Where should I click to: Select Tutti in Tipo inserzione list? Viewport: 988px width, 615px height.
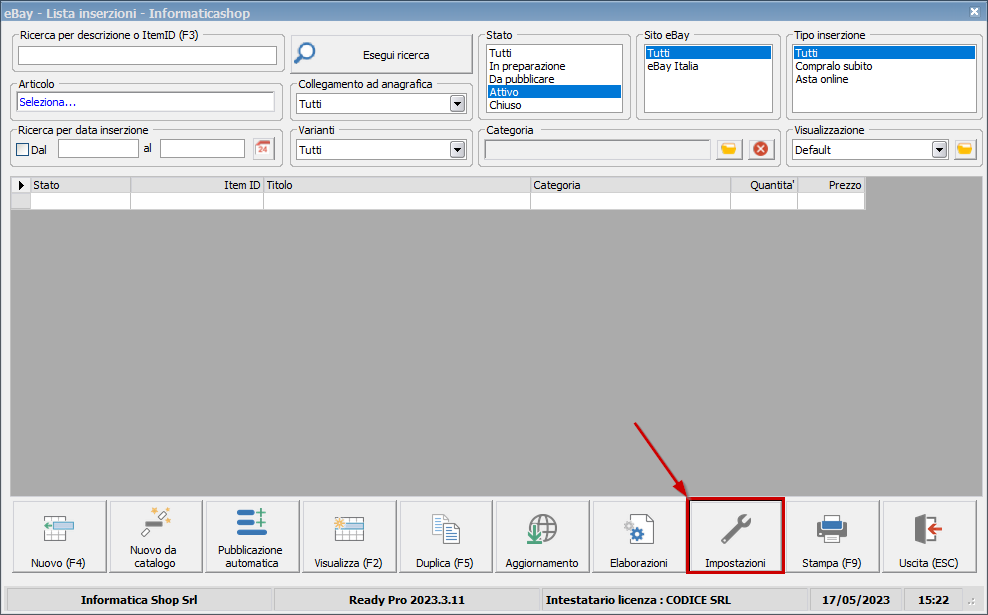(884, 53)
